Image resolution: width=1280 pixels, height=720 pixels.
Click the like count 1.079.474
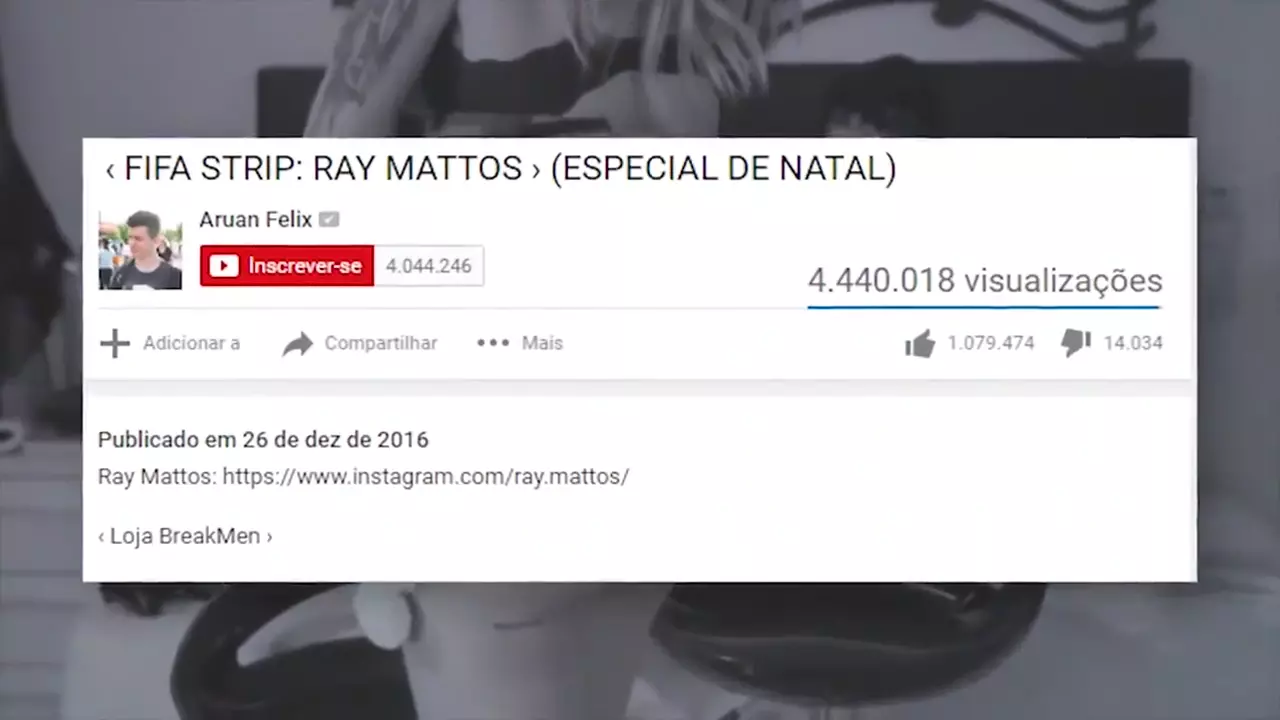[991, 343]
